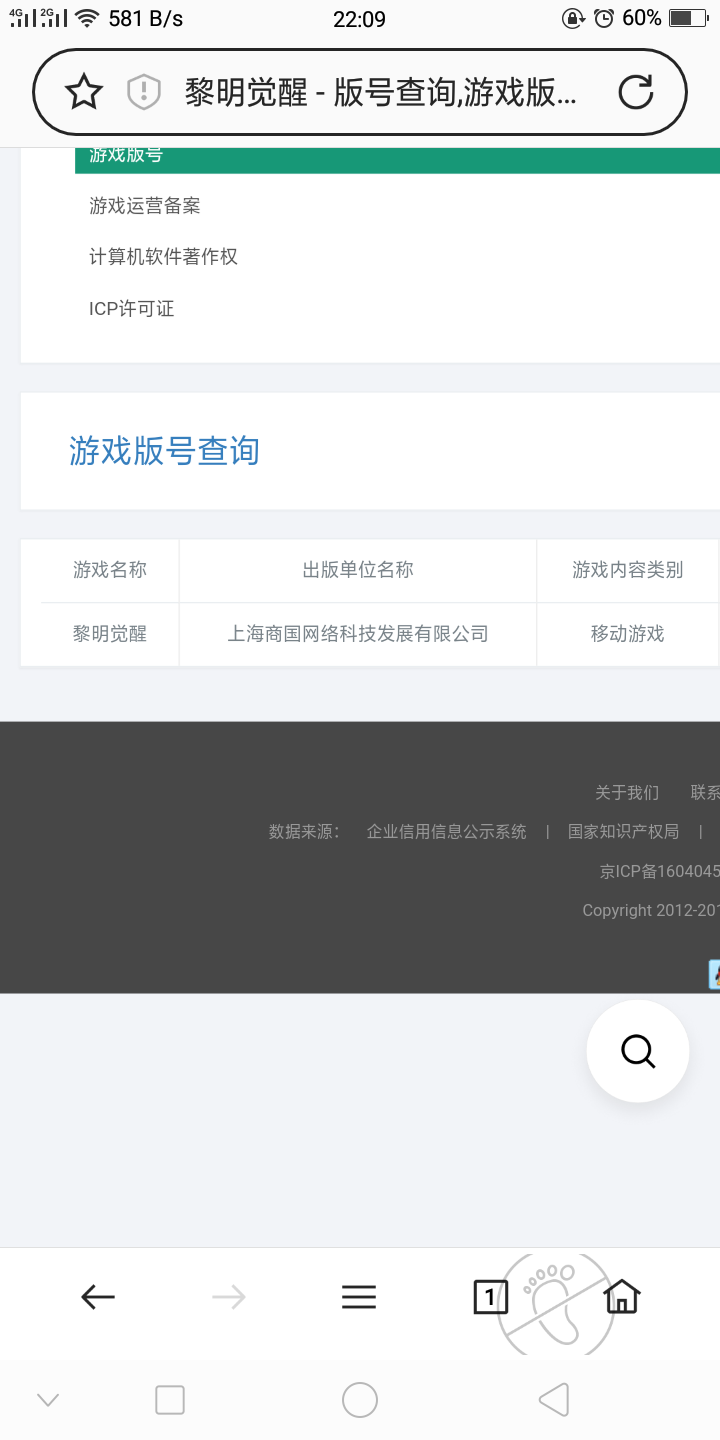Tap Android back triangle button
This screenshot has width=720, height=1440.
(553, 1400)
